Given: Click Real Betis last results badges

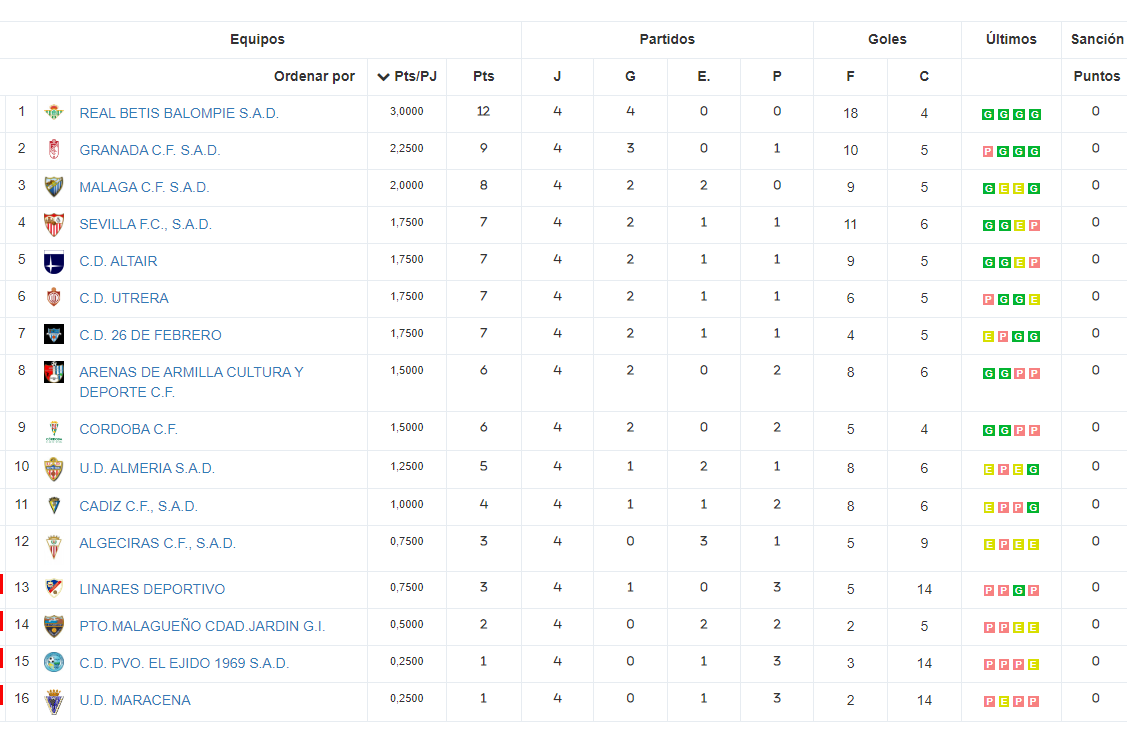Looking at the screenshot, I should coord(1011,114).
